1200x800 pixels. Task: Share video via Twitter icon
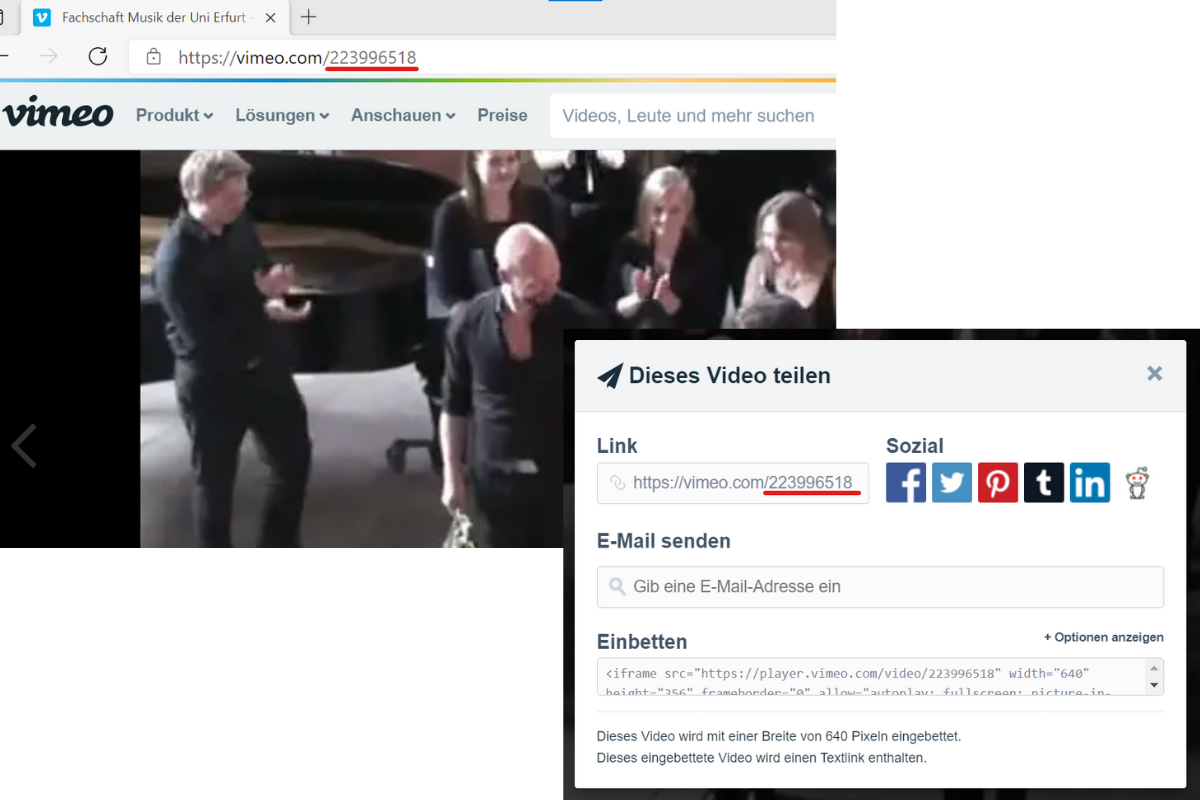coord(952,483)
